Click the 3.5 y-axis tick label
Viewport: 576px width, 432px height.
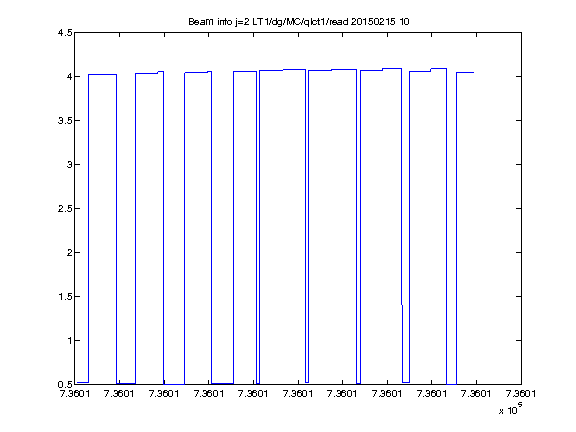[x=65, y=120]
